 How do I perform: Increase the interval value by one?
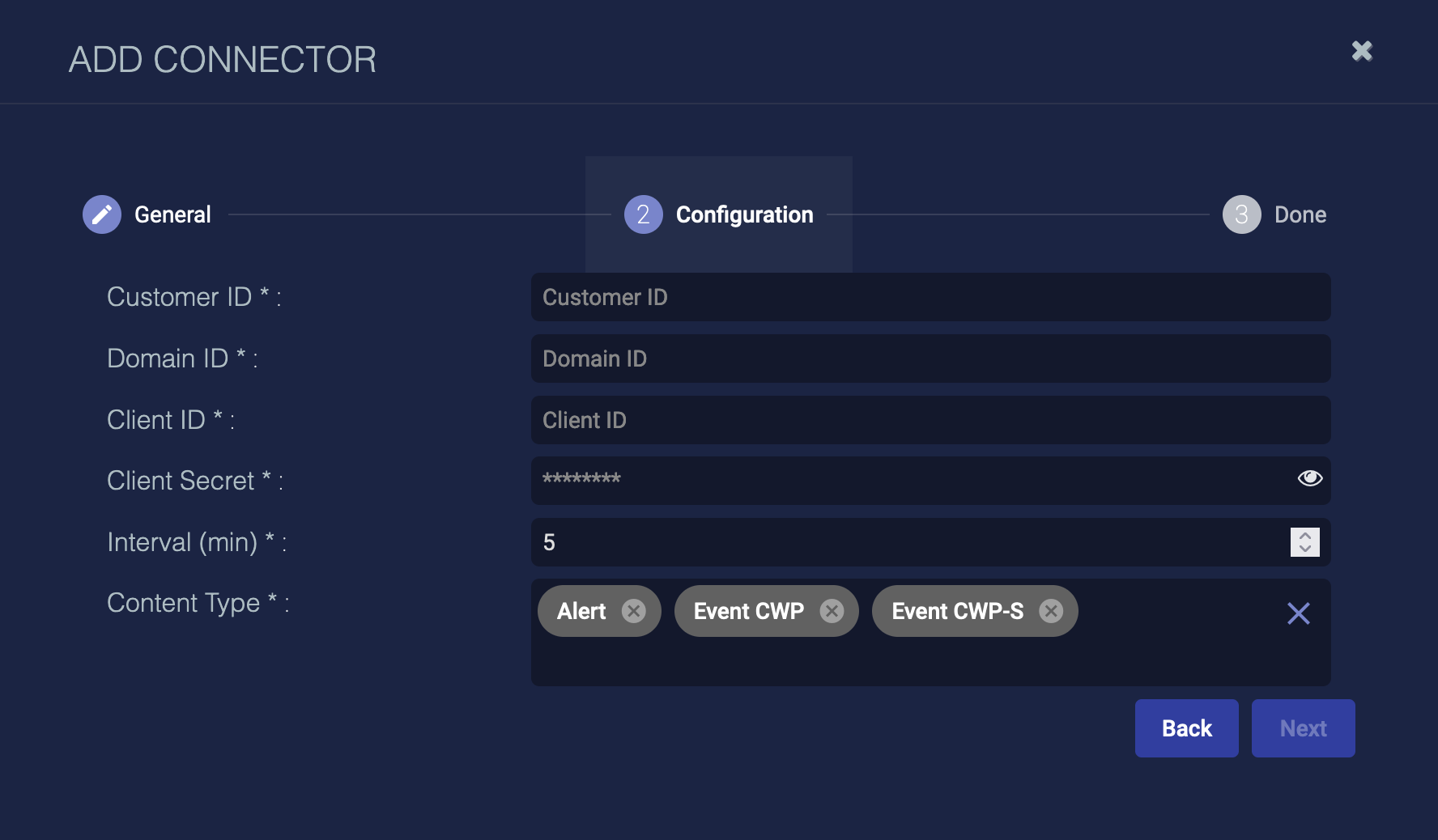(x=1305, y=536)
